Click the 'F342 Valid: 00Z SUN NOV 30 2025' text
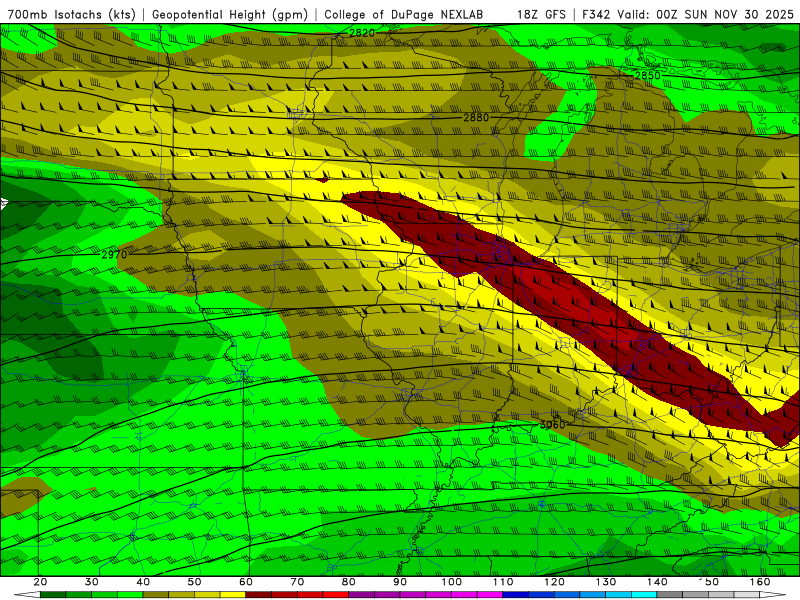The height and width of the screenshot is (600, 800). pyautogui.click(x=688, y=15)
